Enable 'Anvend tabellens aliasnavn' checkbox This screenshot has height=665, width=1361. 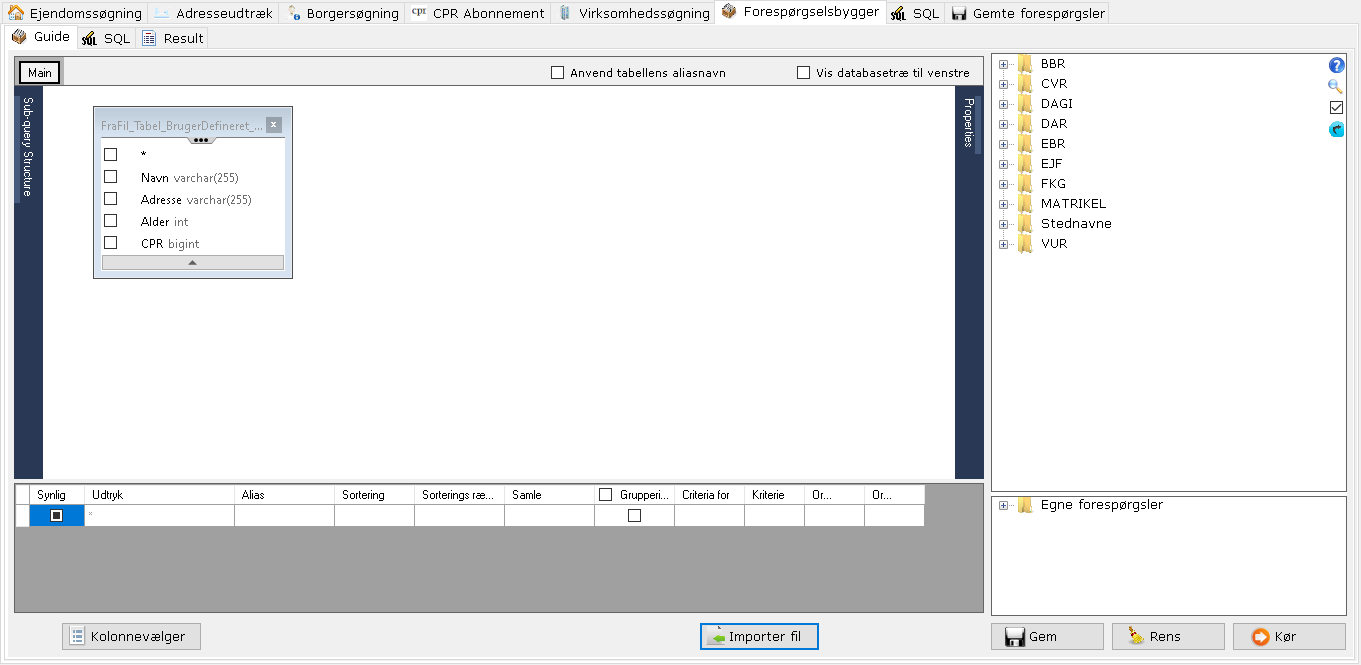(558, 73)
